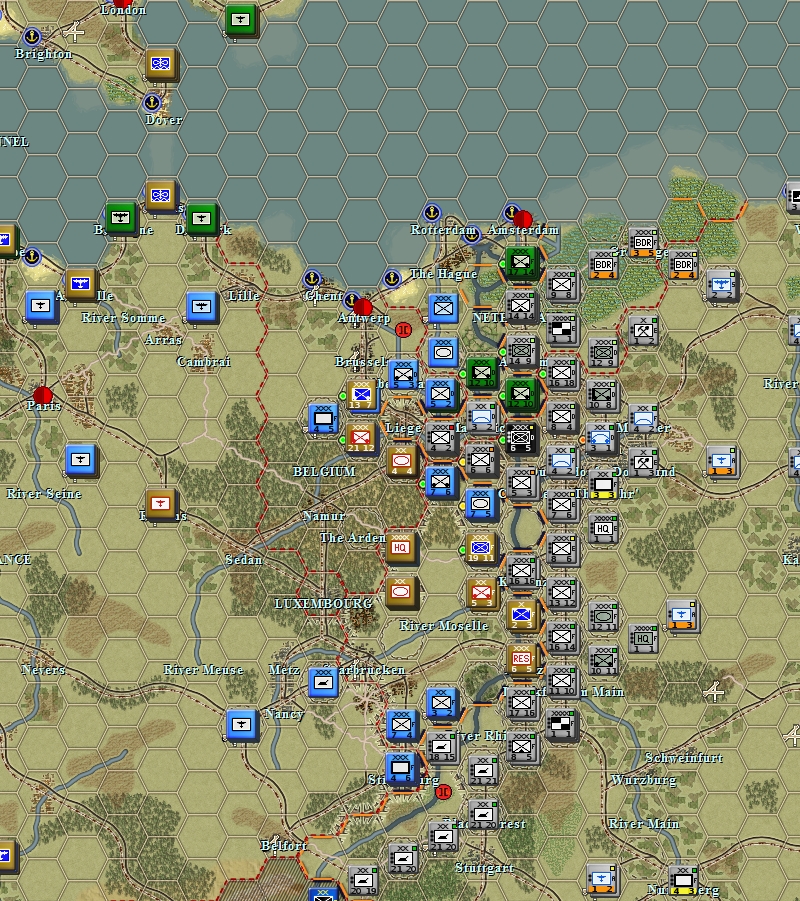Select the grey infantry unit marked 16 16
Image resolution: width=800 pixels, height=901 pixels.
tap(522, 570)
